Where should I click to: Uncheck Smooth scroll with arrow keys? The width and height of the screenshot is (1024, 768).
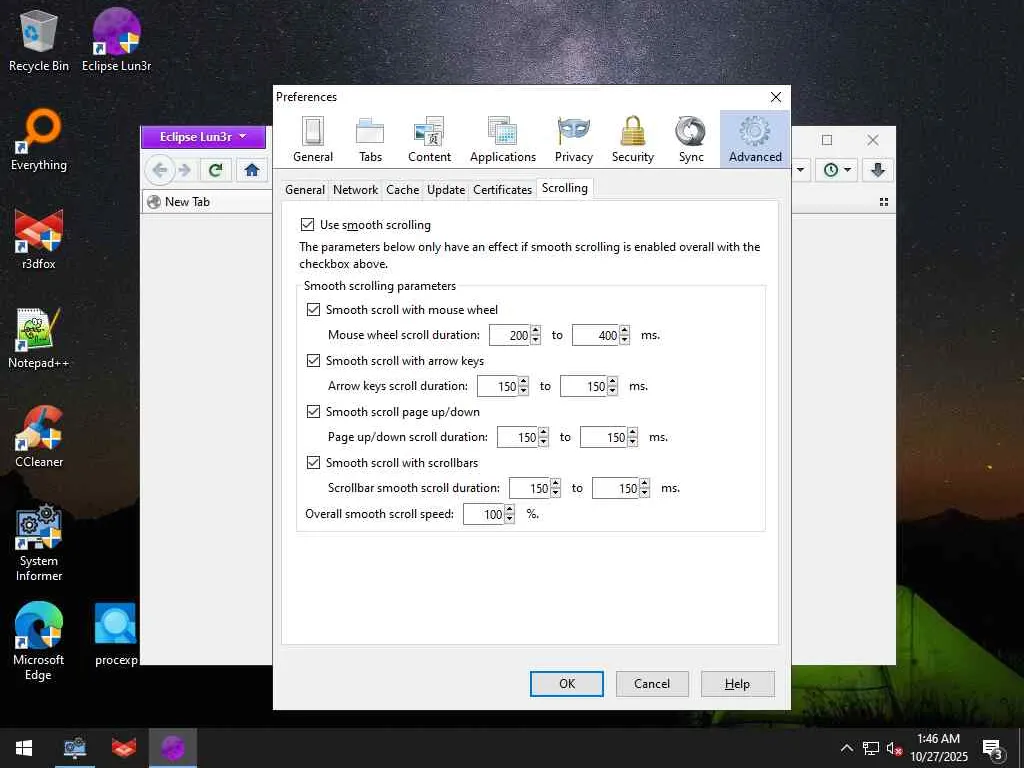313,360
